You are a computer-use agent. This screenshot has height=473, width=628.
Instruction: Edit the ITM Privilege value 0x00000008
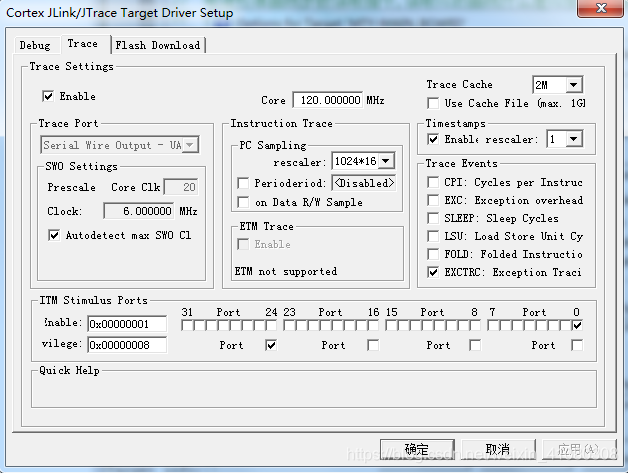127,345
